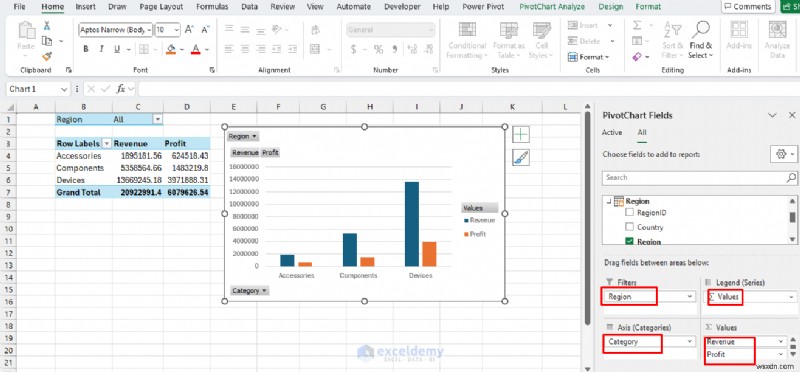Viewport: 800px width, 372px height.
Task: Click the Cut scissors icon
Action: point(47,26)
